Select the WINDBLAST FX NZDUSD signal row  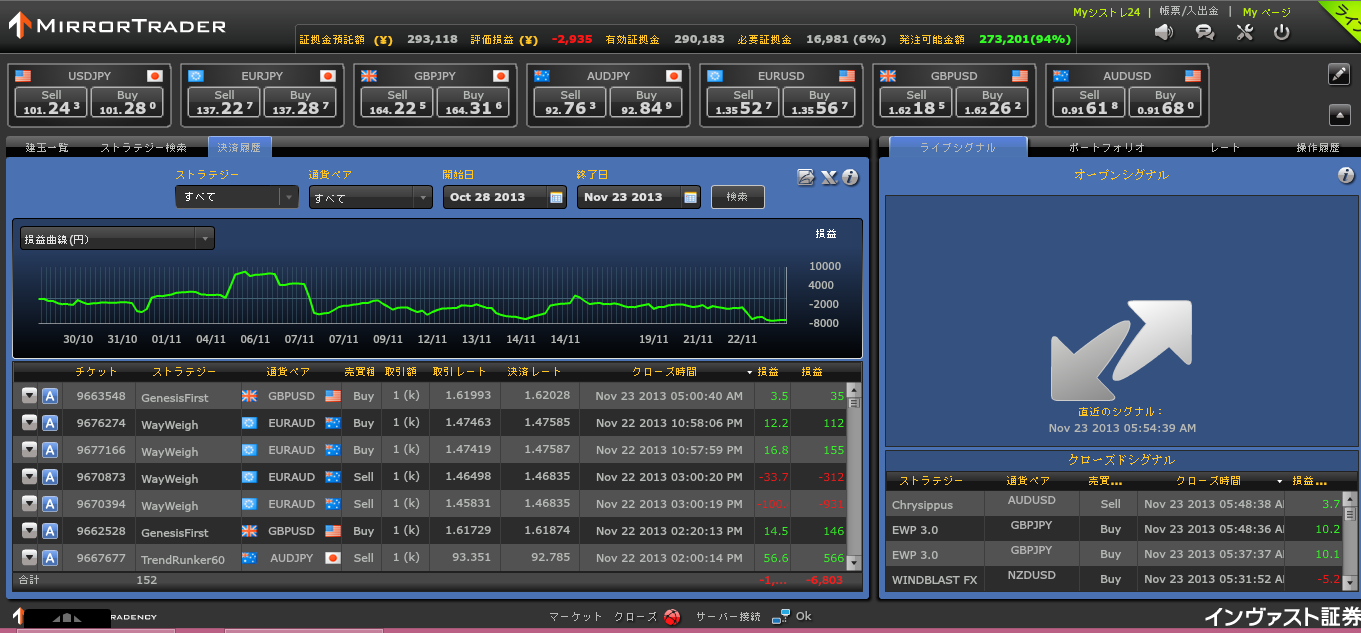[x=1115, y=579]
